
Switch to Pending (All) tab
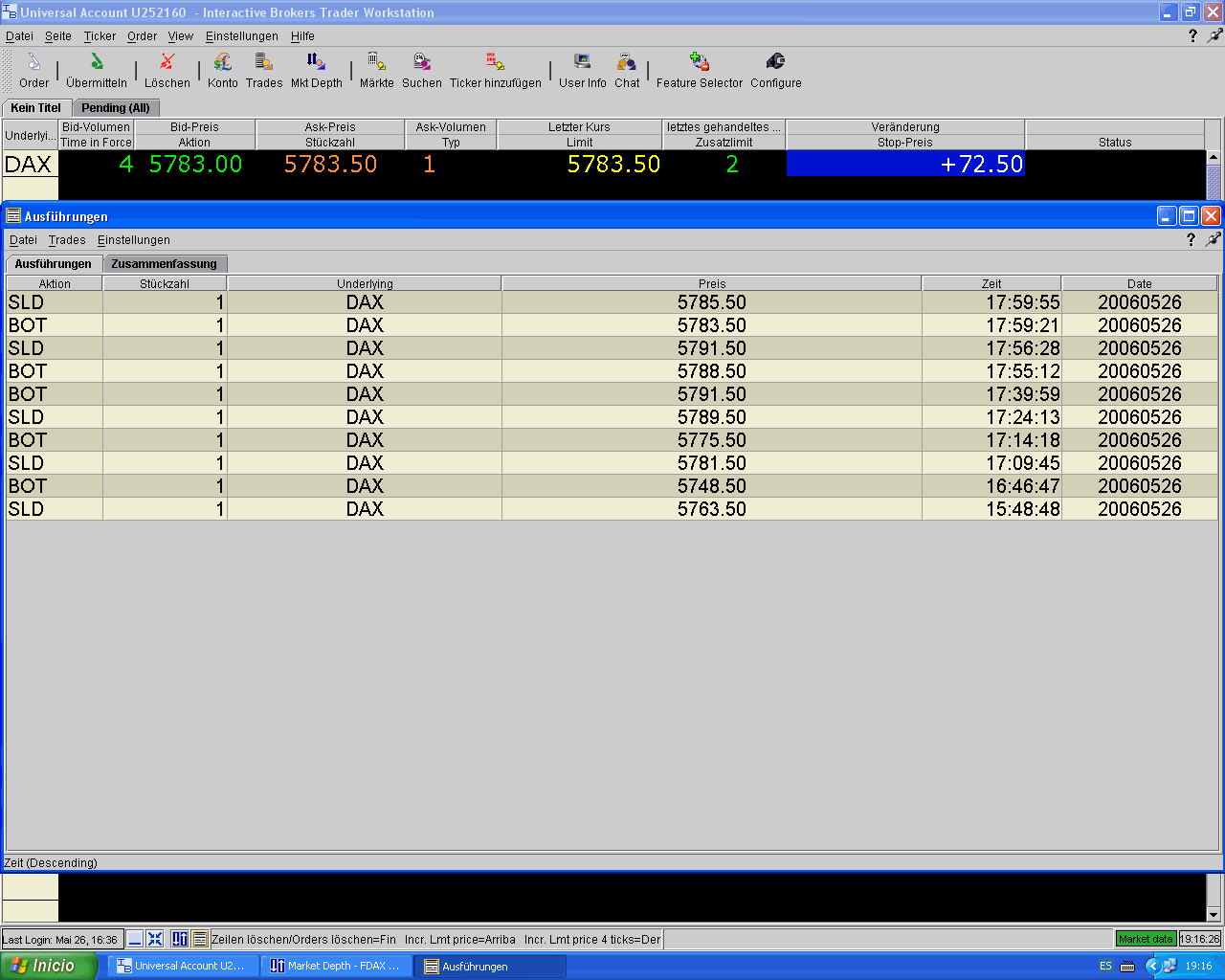coord(116,108)
